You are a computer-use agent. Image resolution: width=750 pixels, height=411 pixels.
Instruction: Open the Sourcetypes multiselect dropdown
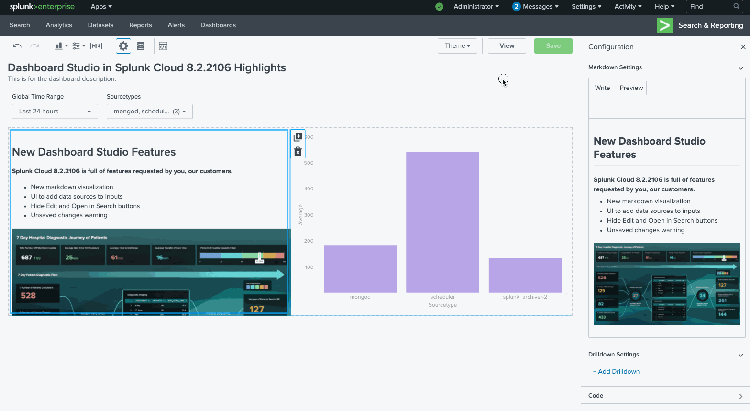click(x=148, y=111)
